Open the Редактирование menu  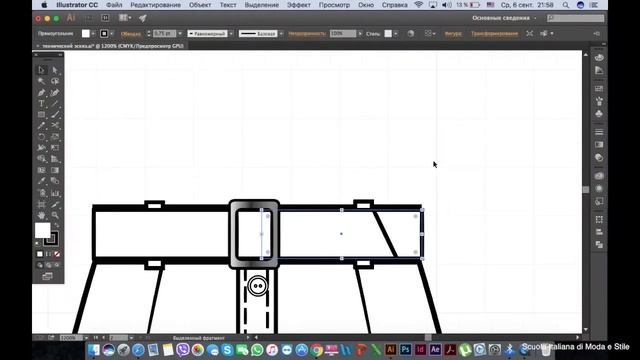[x=156, y=5]
